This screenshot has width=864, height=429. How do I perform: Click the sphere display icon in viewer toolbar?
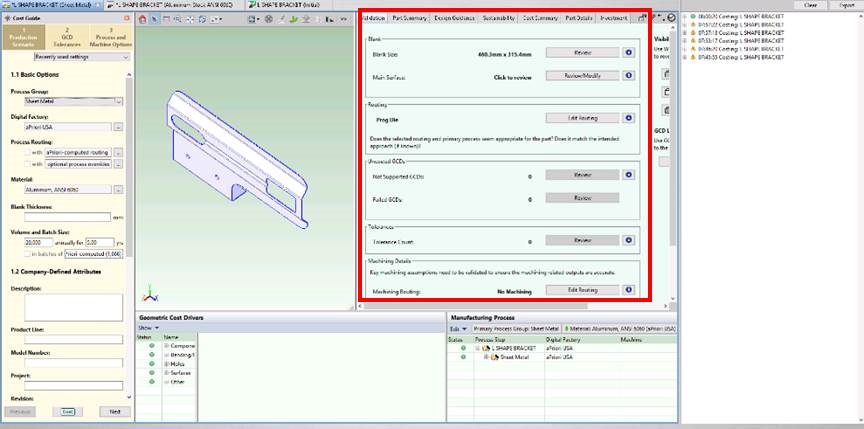click(269, 19)
